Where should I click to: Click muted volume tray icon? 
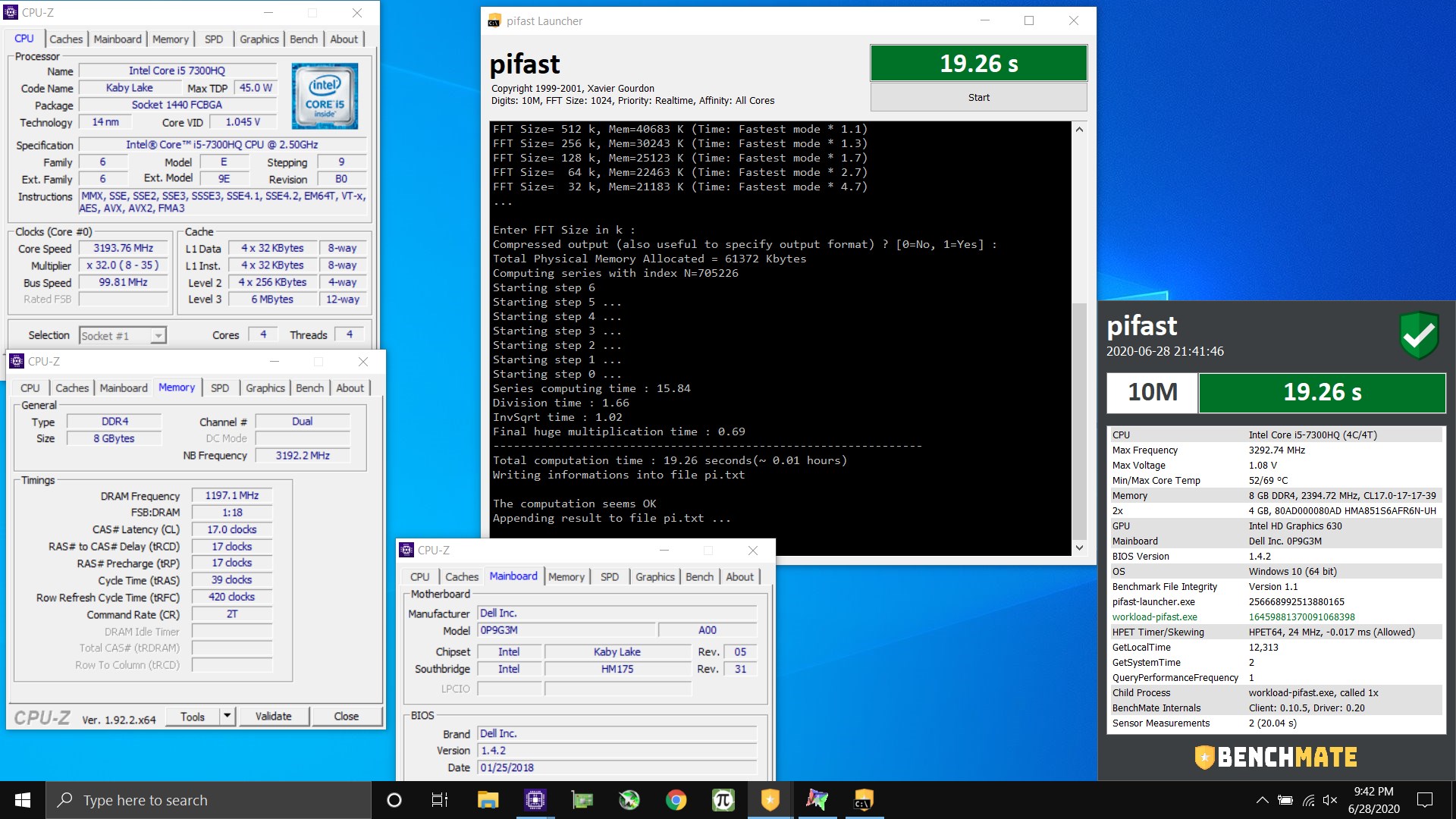coord(1330,800)
